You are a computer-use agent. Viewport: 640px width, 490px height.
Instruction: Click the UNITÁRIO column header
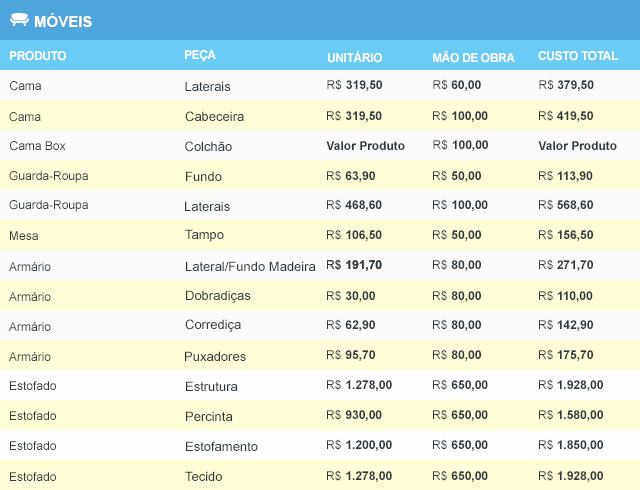[x=355, y=58]
